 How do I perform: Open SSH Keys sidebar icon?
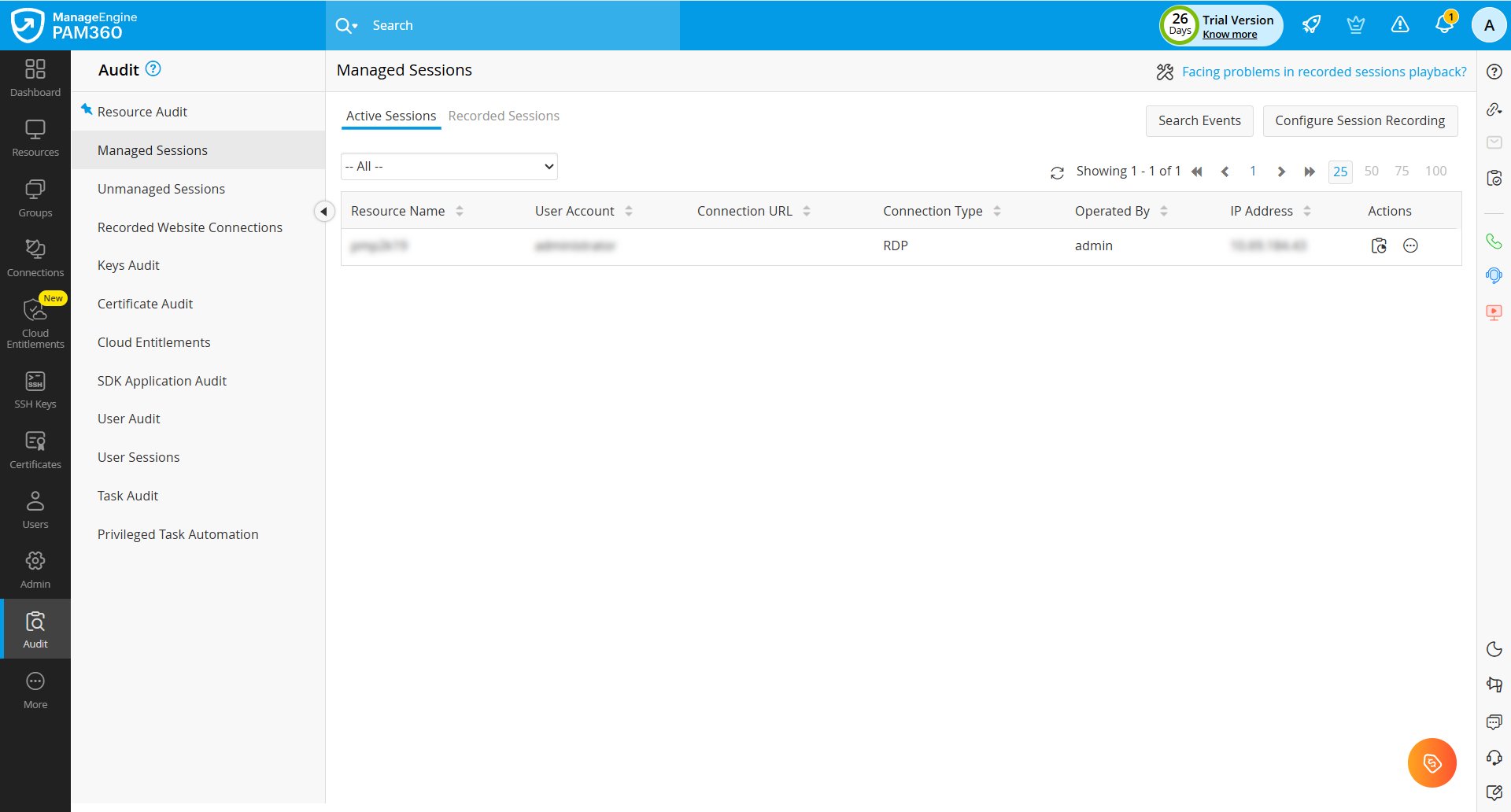tap(35, 390)
